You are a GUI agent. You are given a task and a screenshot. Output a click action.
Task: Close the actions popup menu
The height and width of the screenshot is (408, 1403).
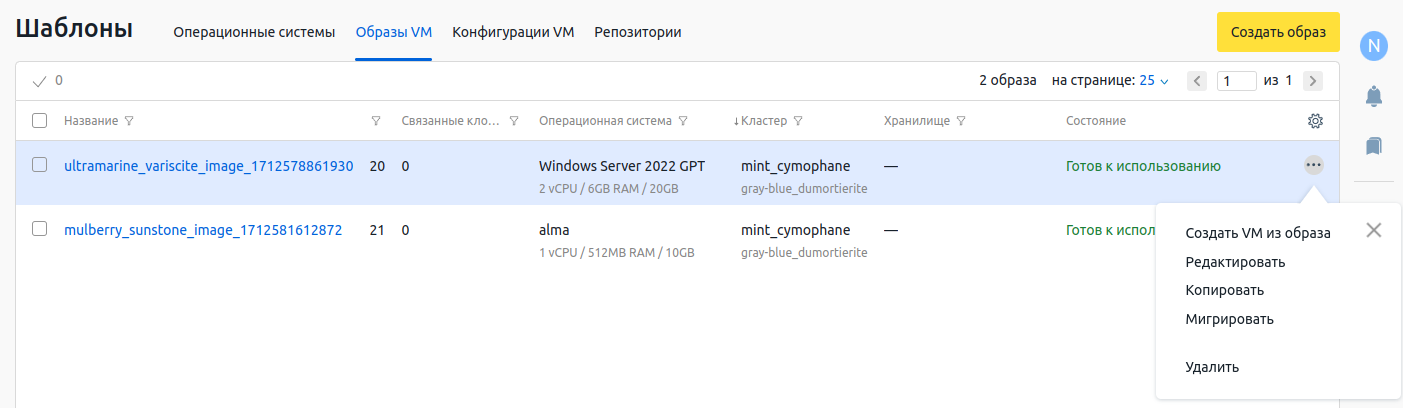coord(1373,230)
